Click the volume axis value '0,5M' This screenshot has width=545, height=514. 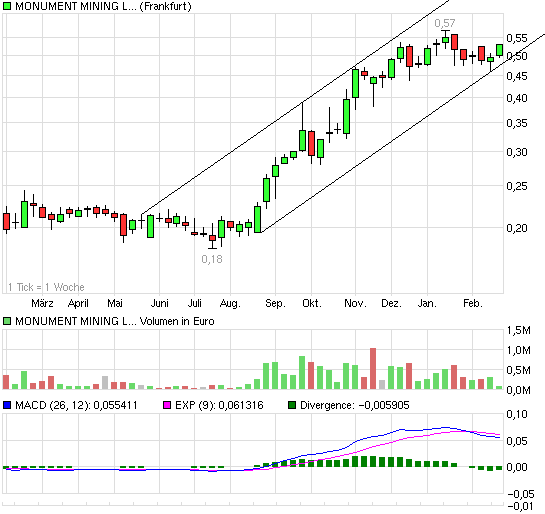point(519,370)
